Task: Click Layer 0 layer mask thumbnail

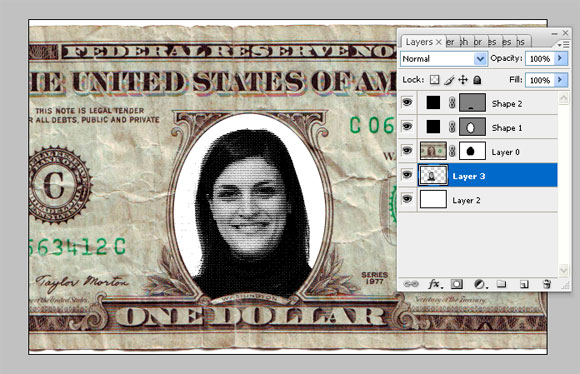Action: 472,151
